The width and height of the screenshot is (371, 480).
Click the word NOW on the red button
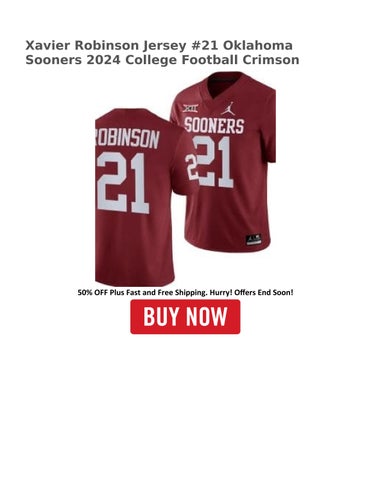click(x=207, y=316)
